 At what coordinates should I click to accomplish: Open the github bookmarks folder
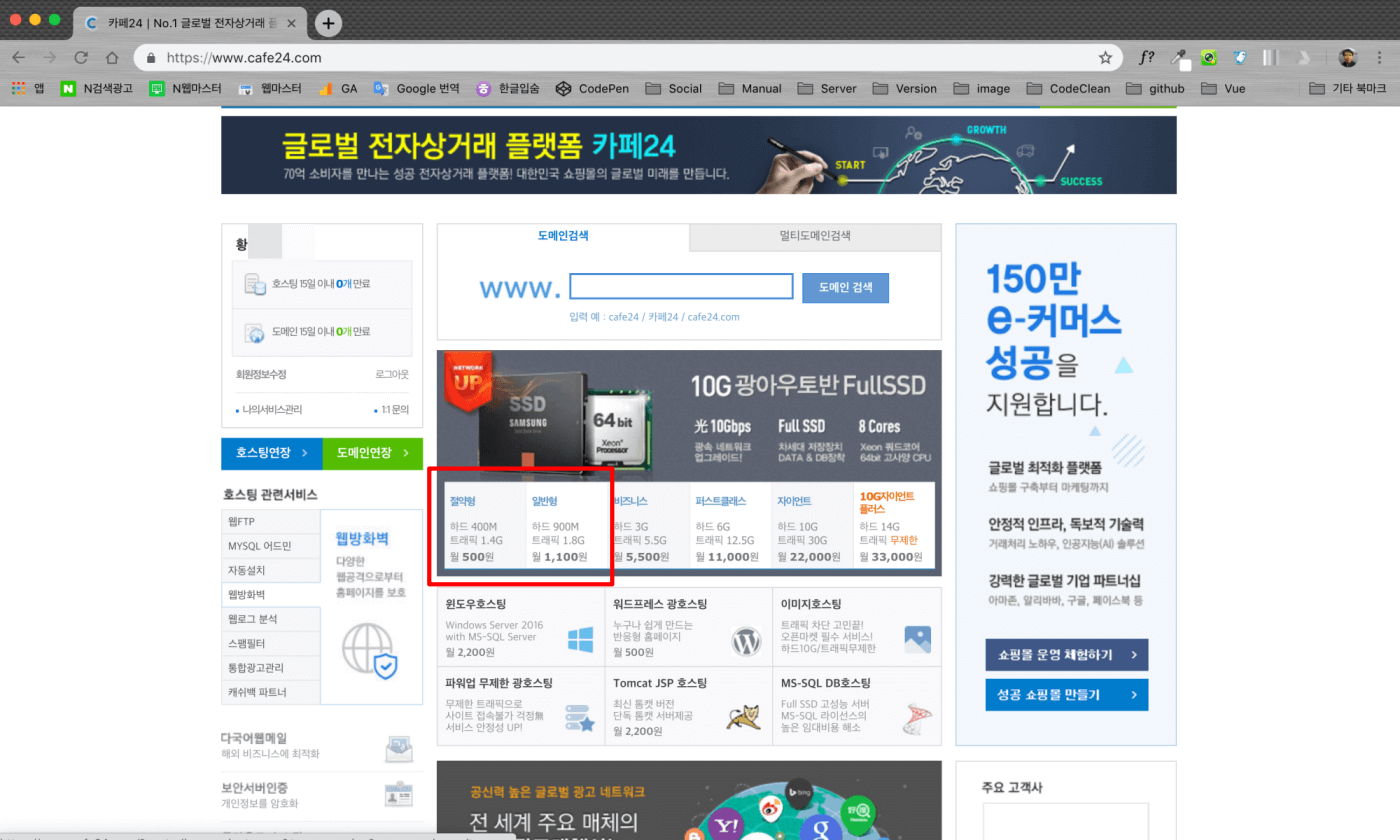click(1155, 88)
